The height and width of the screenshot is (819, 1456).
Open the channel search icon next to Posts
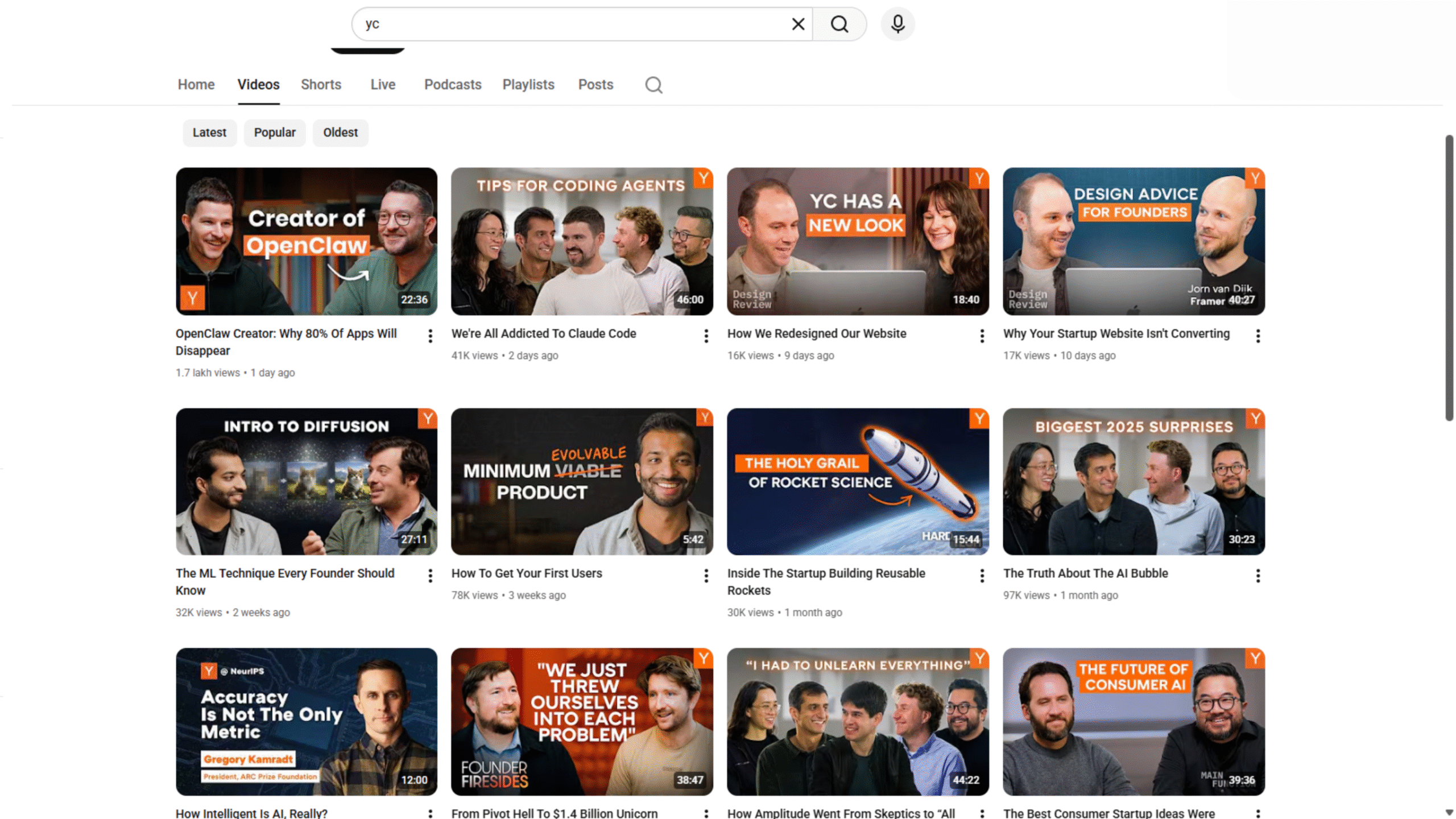[653, 84]
